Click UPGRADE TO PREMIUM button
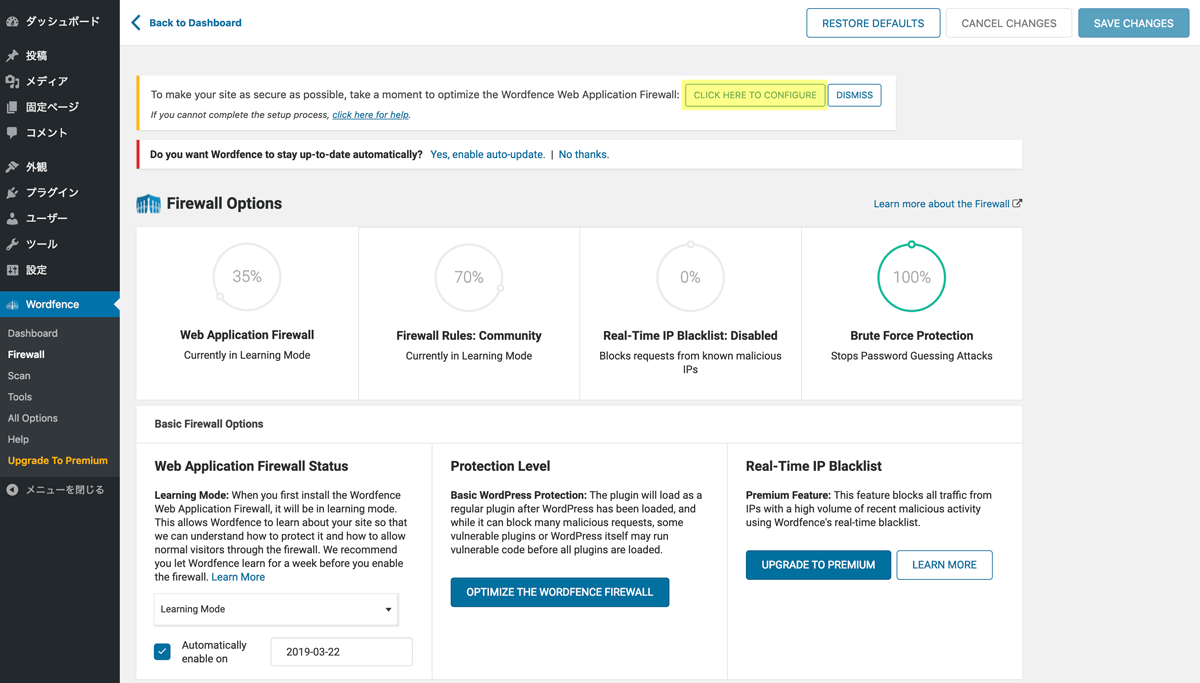Image resolution: width=1200 pixels, height=683 pixels. (x=818, y=565)
